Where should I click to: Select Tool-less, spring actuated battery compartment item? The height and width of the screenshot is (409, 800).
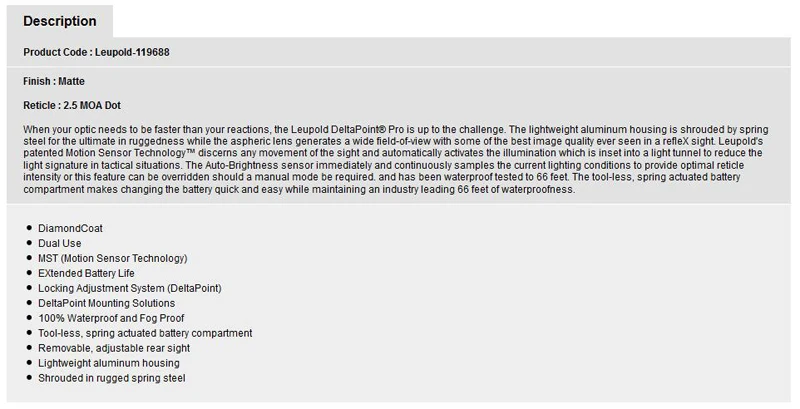click(x=145, y=333)
